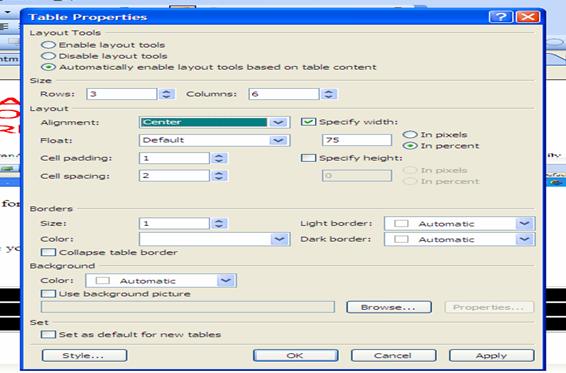Click the Columns number field
This screenshot has width=566, height=373.
284,94
